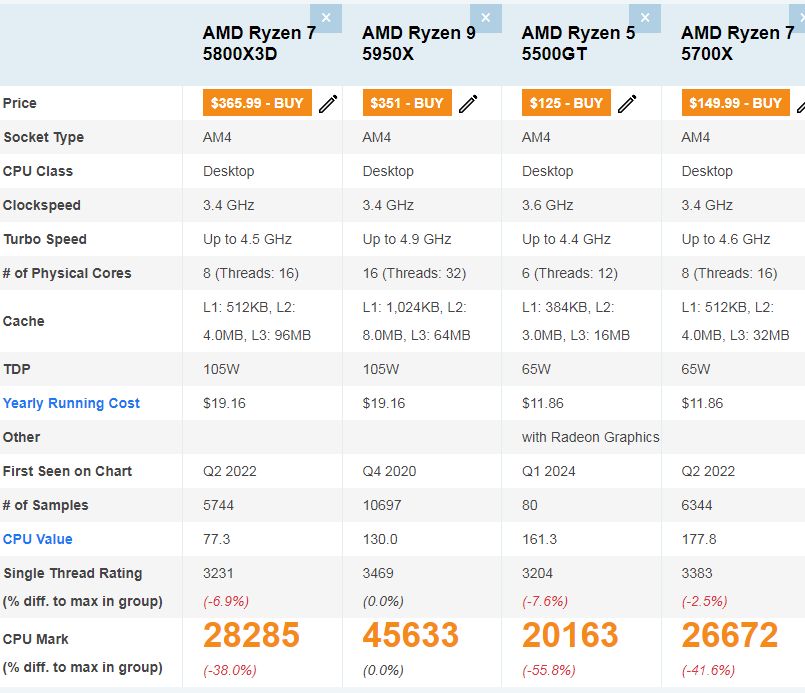Select the AMD Ryzen 7 5800X3D heading

click(x=259, y=43)
